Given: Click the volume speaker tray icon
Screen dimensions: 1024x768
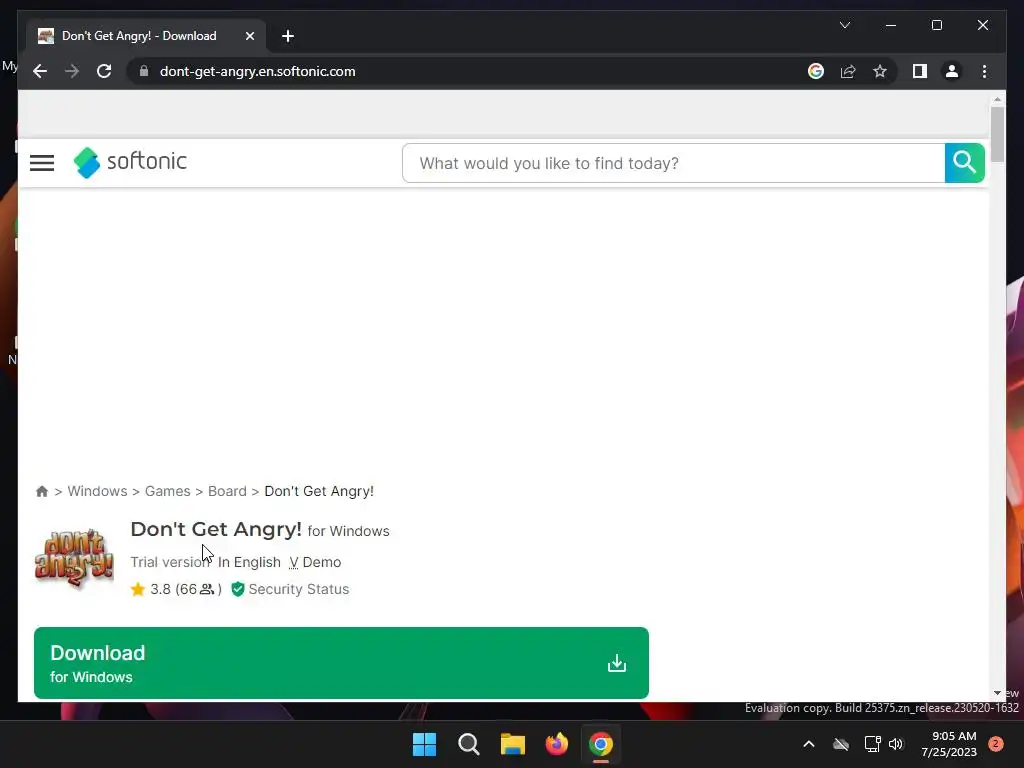Looking at the screenshot, I should click(x=895, y=744).
